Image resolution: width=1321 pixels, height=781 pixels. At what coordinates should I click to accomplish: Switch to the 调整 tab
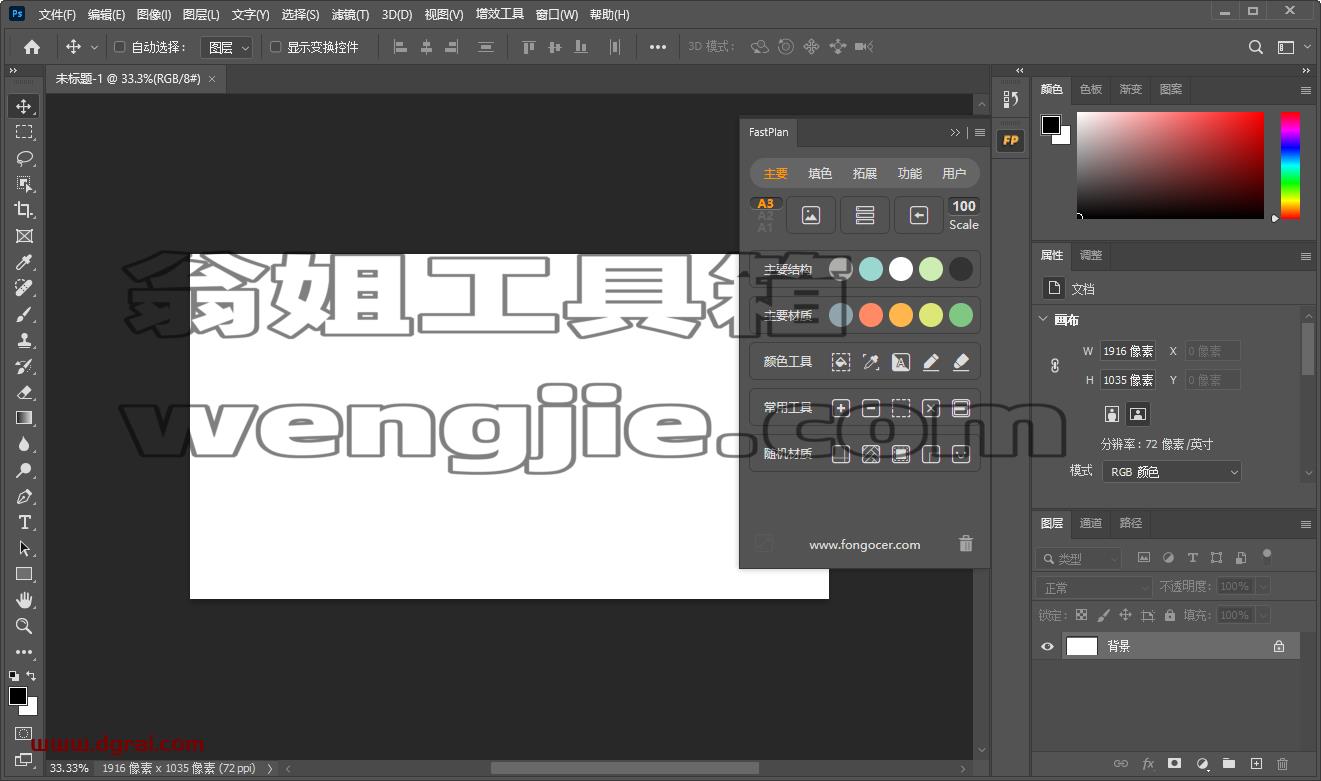1091,255
